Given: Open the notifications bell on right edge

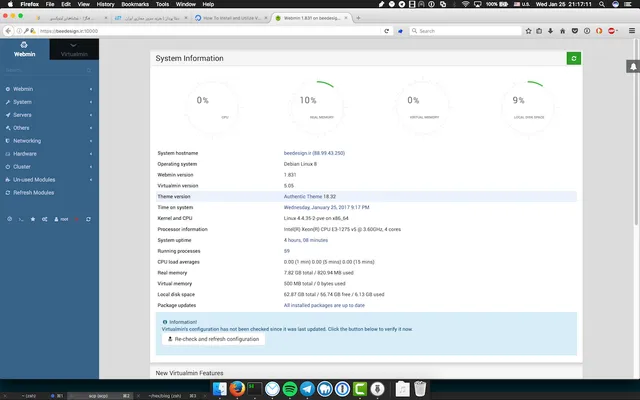Looking at the screenshot, I should (633, 67).
